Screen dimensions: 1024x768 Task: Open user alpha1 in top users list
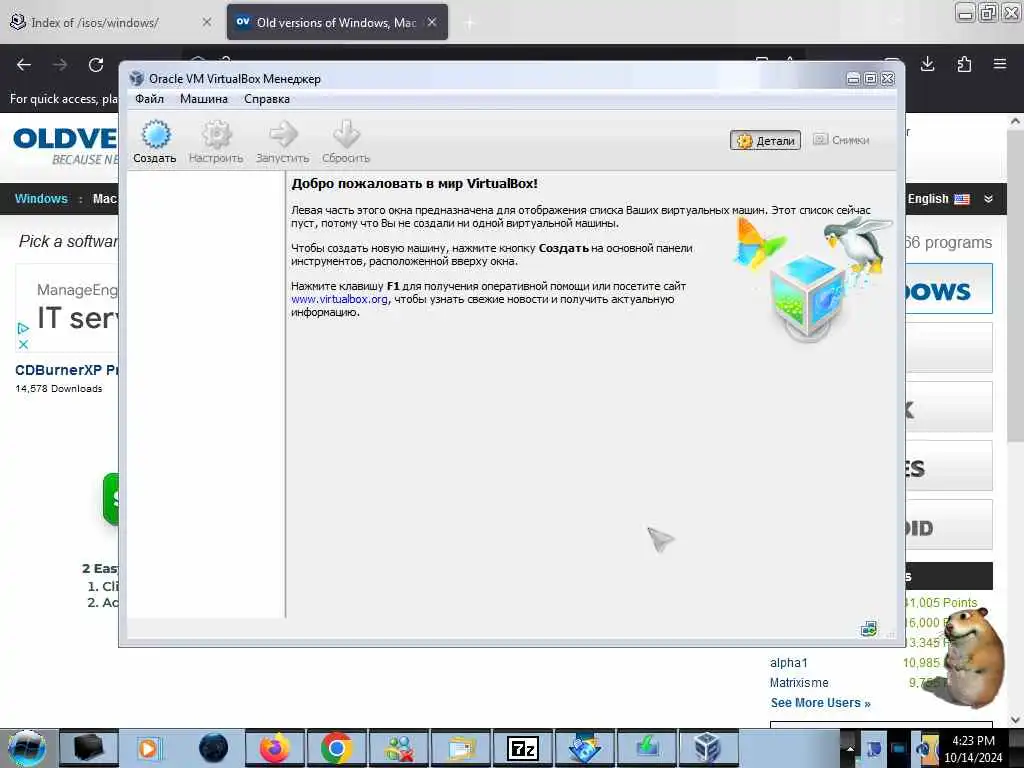click(788, 663)
